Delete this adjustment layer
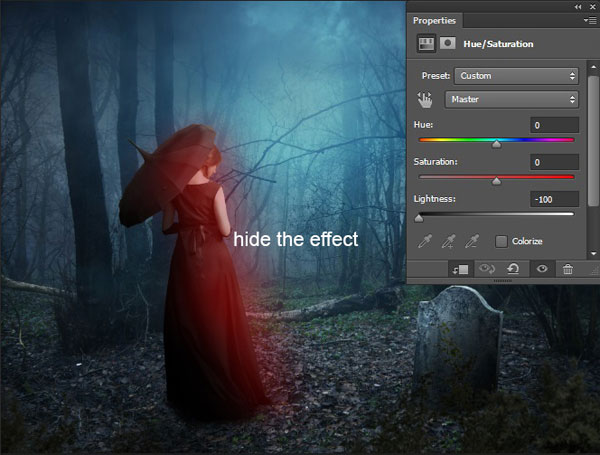This screenshot has height=455, width=600. pos(568,269)
